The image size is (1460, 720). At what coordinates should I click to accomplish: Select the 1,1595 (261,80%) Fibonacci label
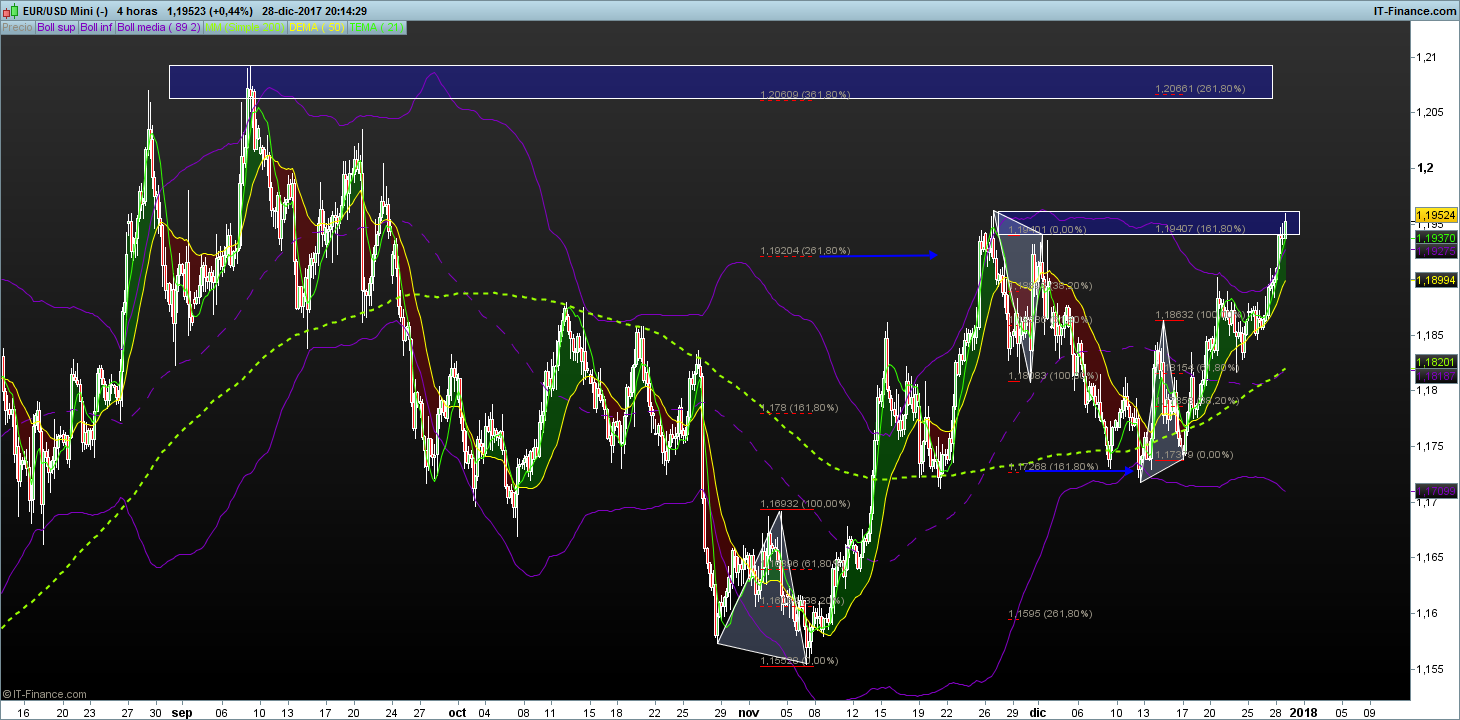coord(1050,614)
